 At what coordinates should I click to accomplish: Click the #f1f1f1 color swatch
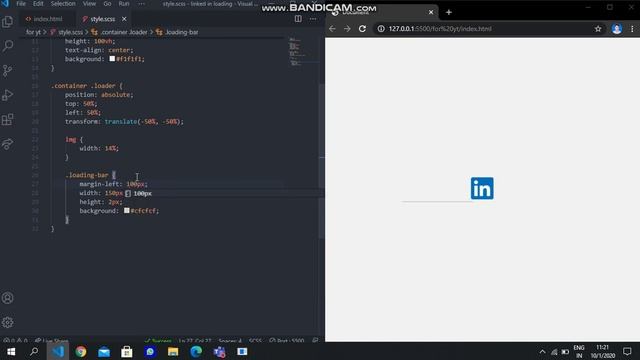point(112,59)
